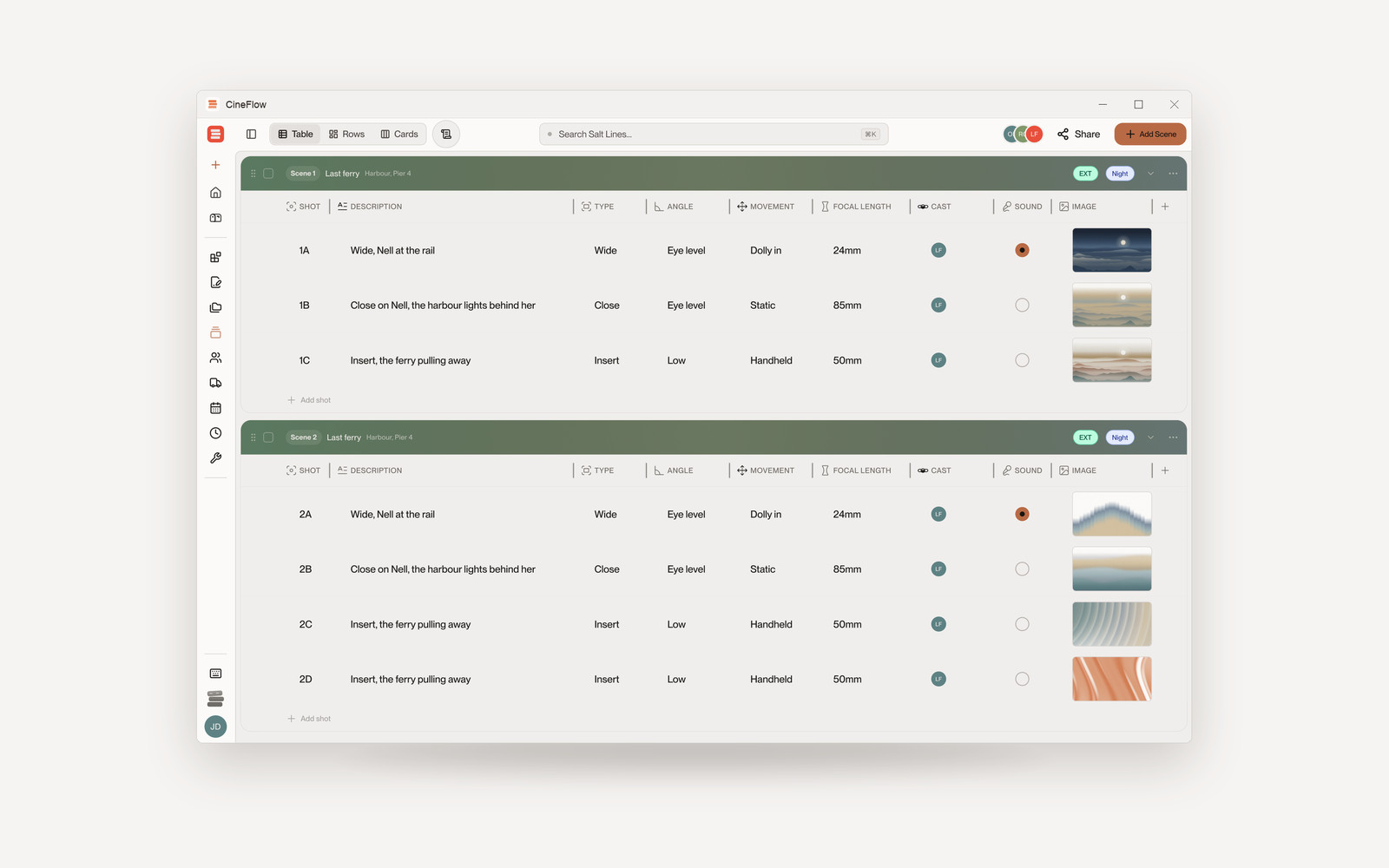This screenshot has height=868, width=1389.
Task: Open the JD user avatar
Action: click(x=215, y=727)
